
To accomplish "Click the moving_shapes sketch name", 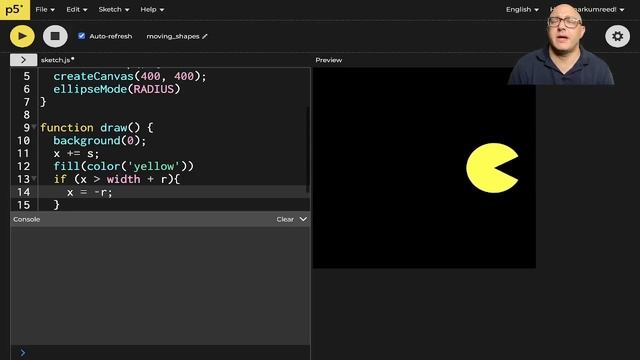I will click(x=173, y=36).
